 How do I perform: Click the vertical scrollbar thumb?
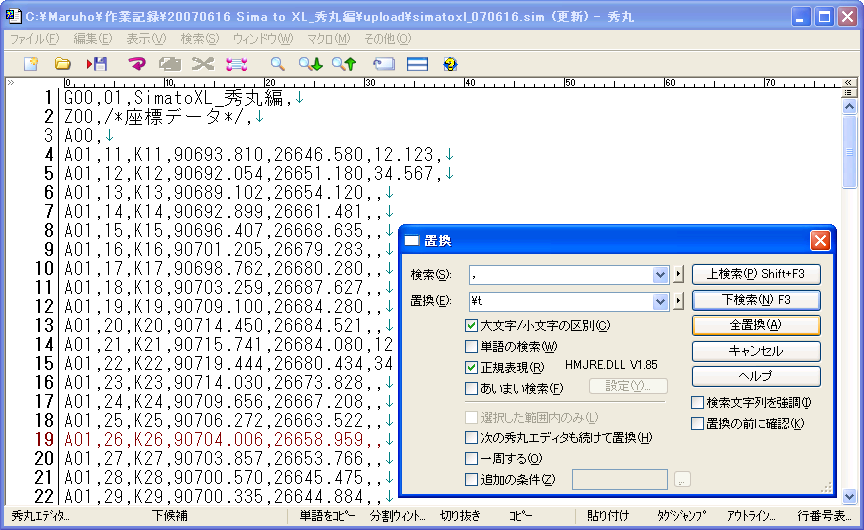coord(849,152)
